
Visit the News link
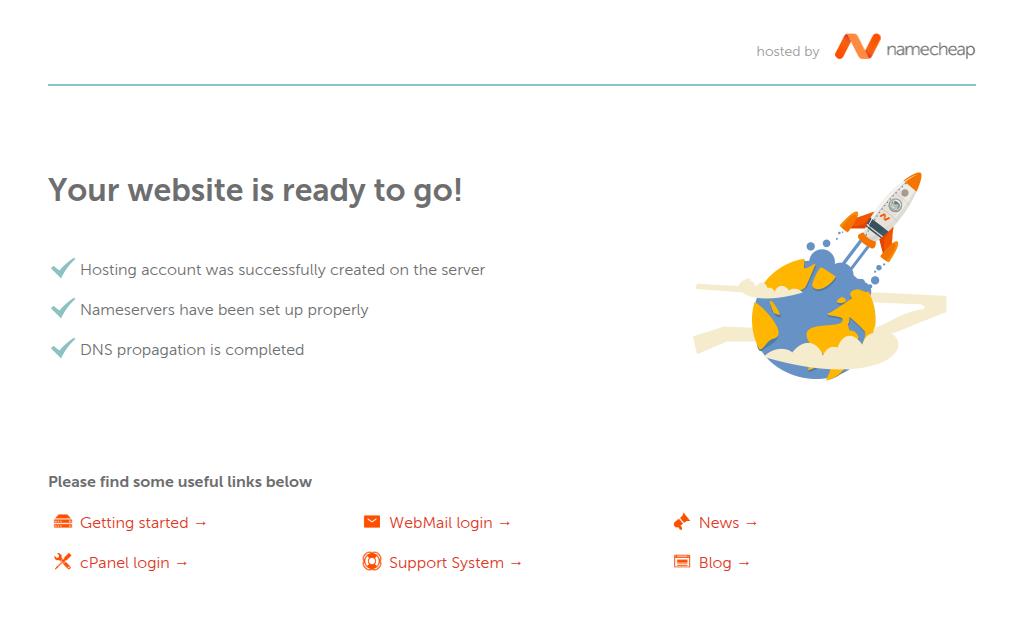click(728, 523)
